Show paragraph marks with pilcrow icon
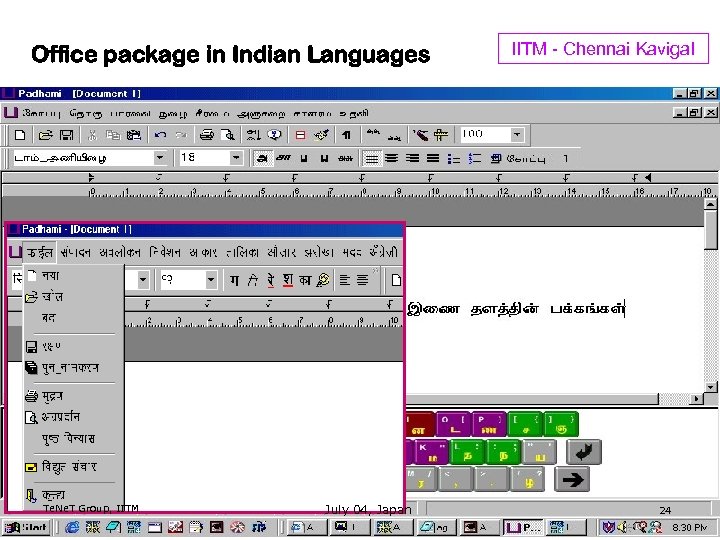The height and width of the screenshot is (540, 720). (x=346, y=135)
